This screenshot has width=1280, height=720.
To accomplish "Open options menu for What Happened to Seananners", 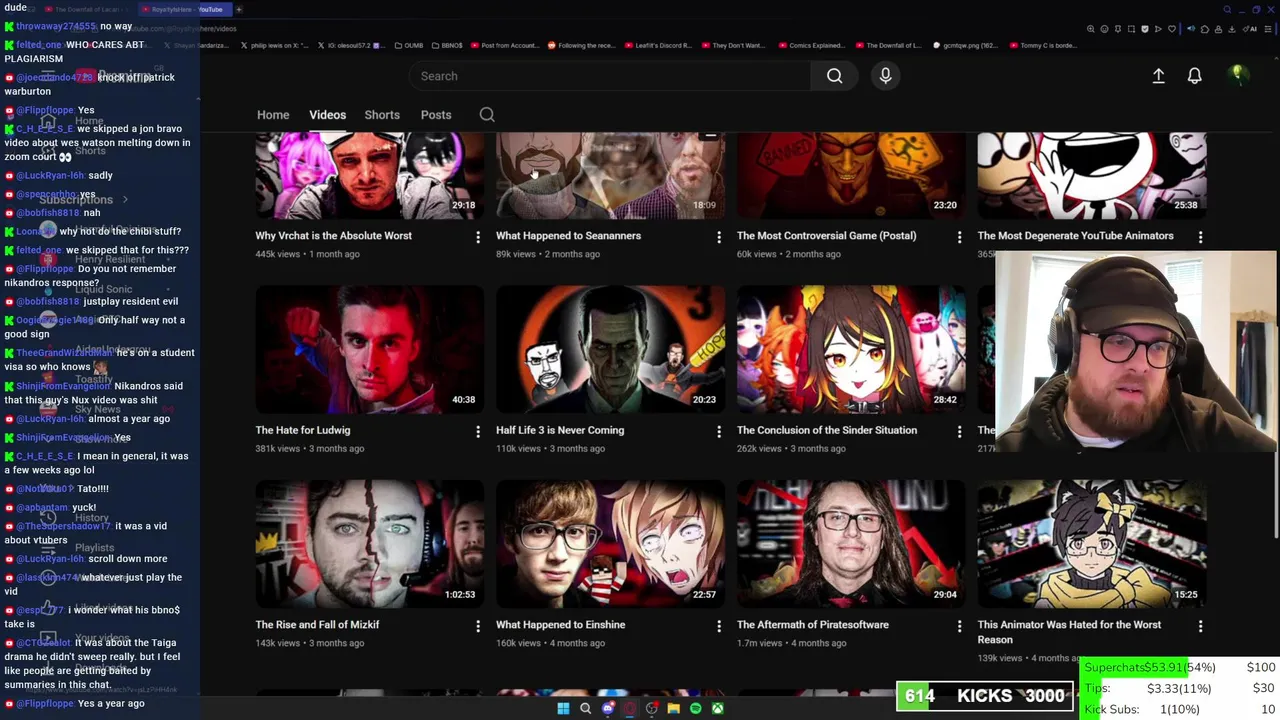I will coord(718,237).
